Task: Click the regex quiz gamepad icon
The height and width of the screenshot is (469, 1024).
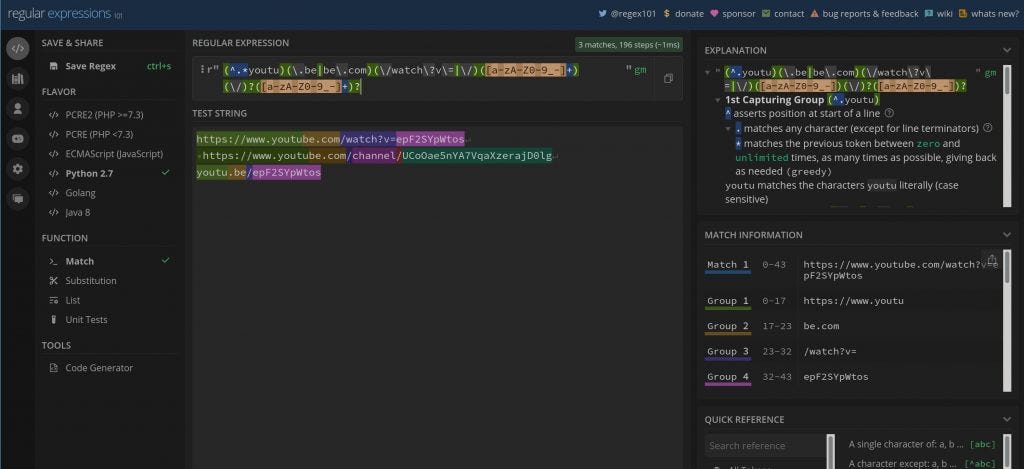Action: coord(17,139)
